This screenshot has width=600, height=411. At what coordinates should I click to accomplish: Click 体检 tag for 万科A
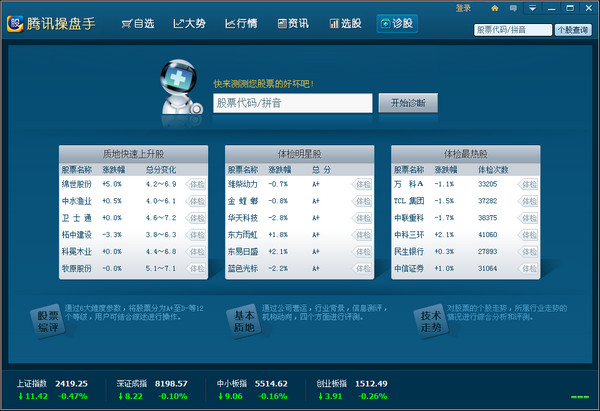(528, 184)
